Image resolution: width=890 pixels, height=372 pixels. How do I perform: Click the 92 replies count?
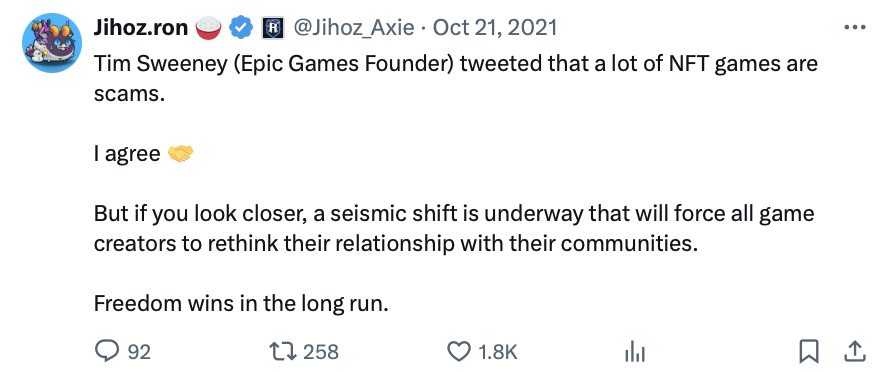[139, 352]
